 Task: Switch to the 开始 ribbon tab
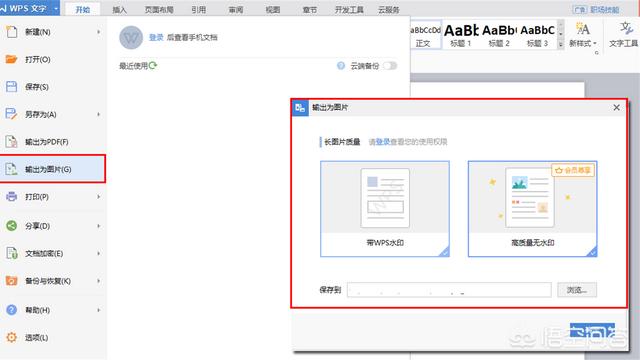(x=83, y=9)
